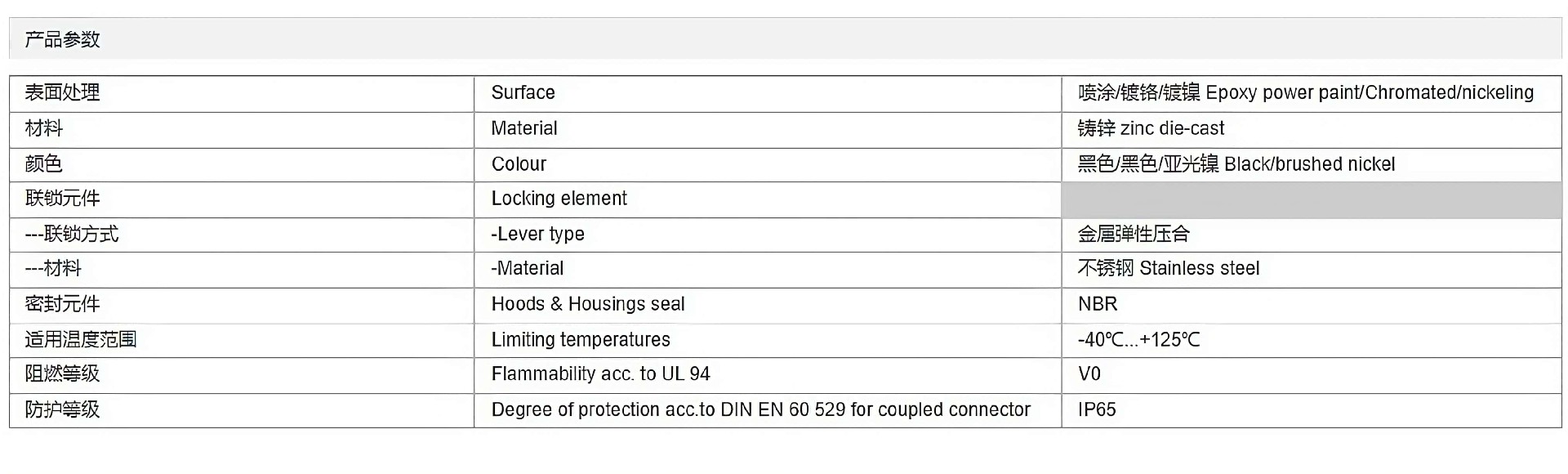Click the 金属弹性压合 value cell

[x=1312, y=235]
